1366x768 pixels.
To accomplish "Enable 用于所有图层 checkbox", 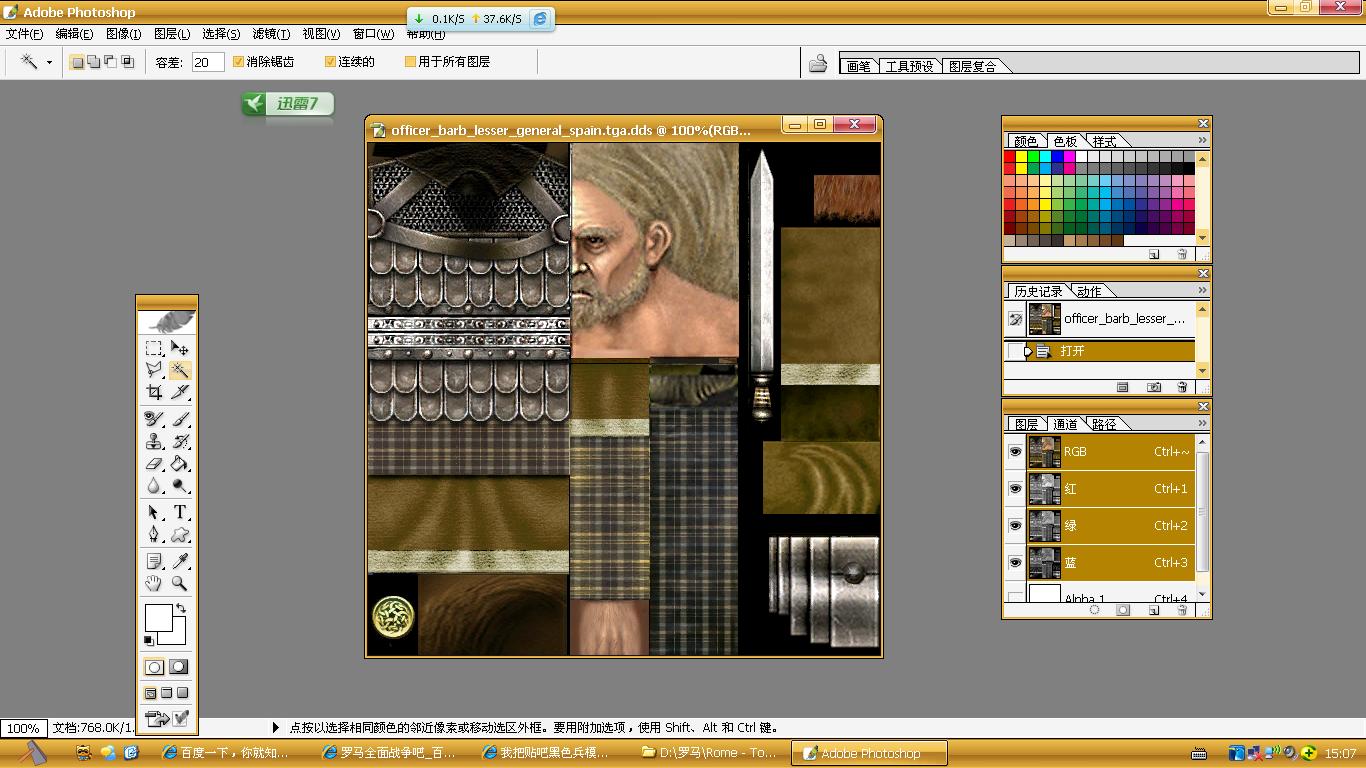I will click(x=410, y=62).
